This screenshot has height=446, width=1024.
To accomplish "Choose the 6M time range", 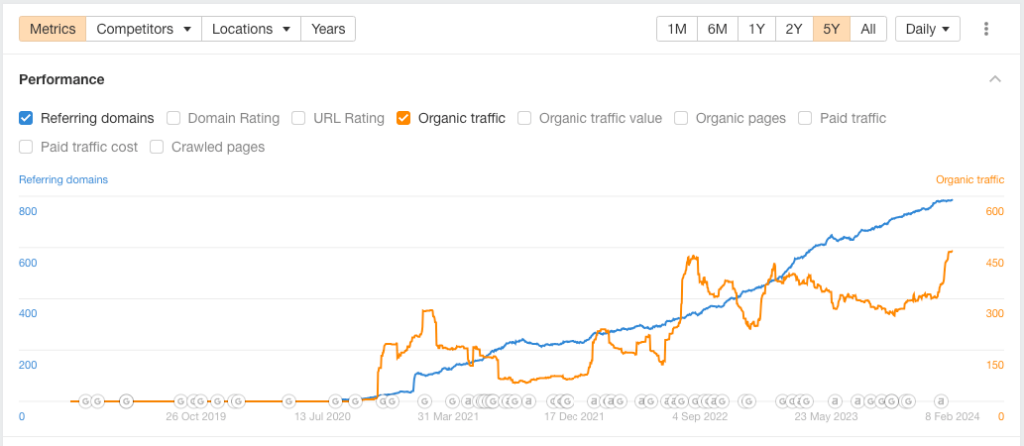I will (717, 29).
